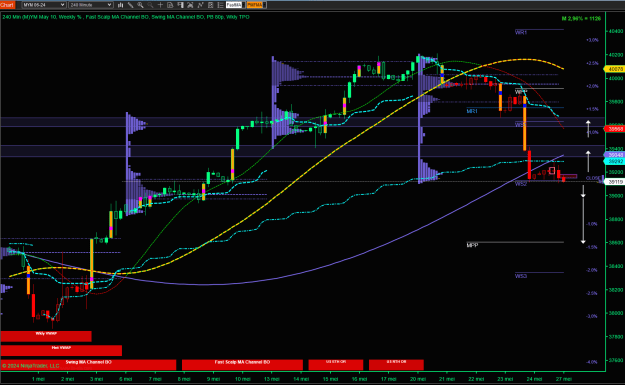The image size is (625, 385).
Task: Click the white 39119 price marker
Action: [x=615, y=182]
